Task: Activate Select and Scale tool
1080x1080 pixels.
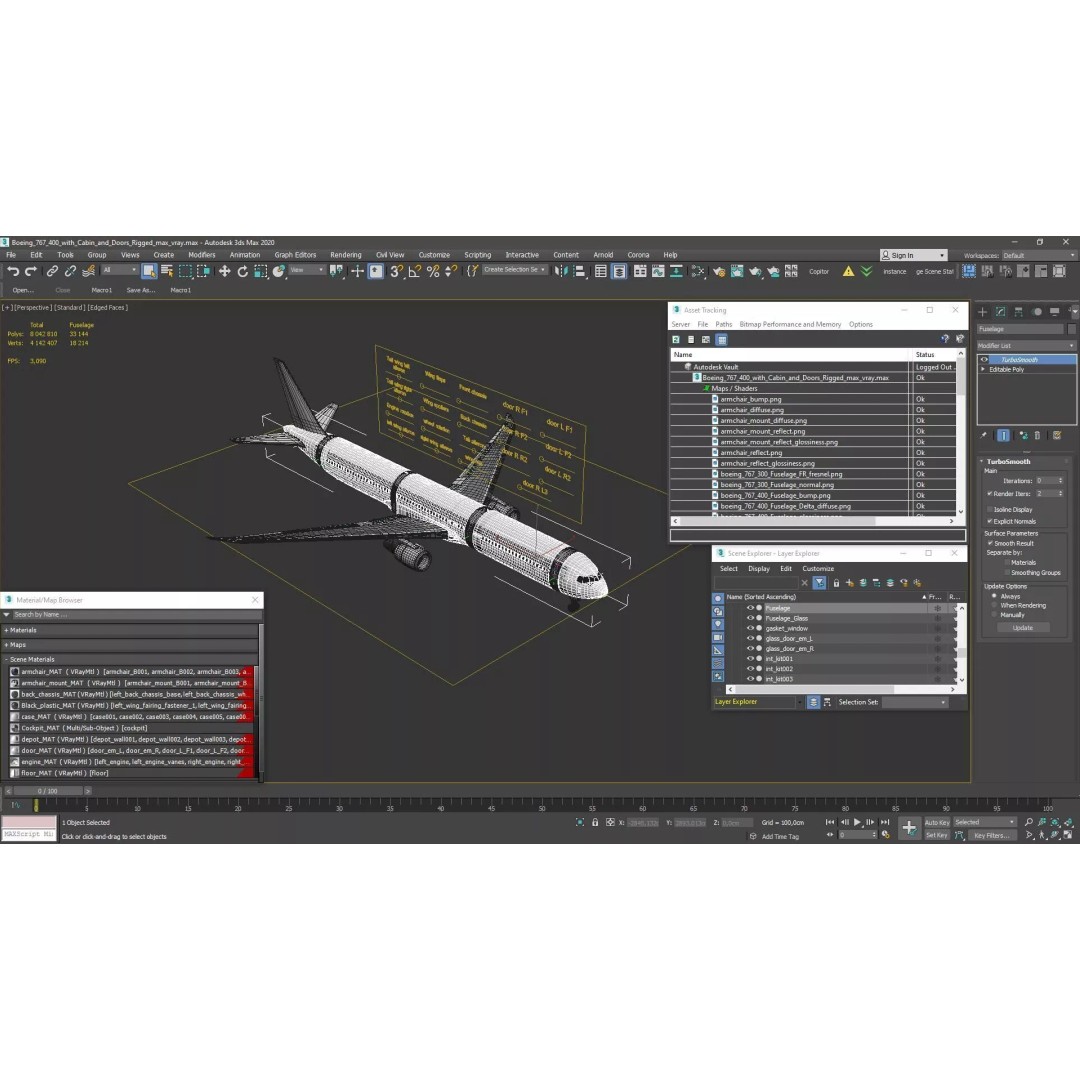Action: (260, 271)
